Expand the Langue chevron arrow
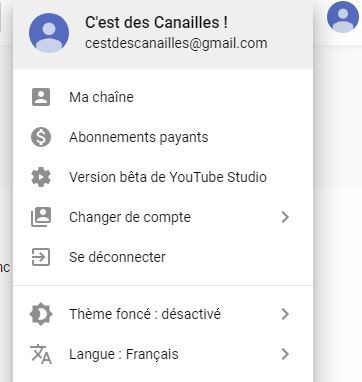362x382 pixels. [285, 354]
